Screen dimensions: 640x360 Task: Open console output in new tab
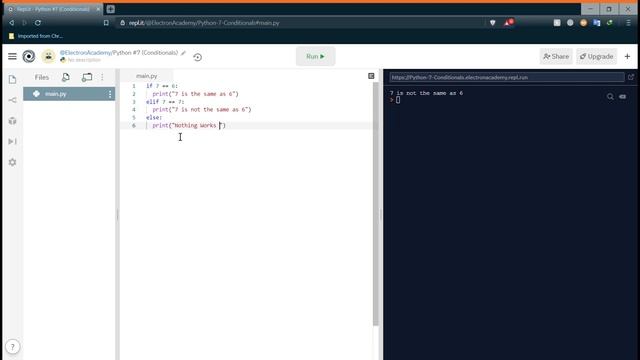pos(631,77)
